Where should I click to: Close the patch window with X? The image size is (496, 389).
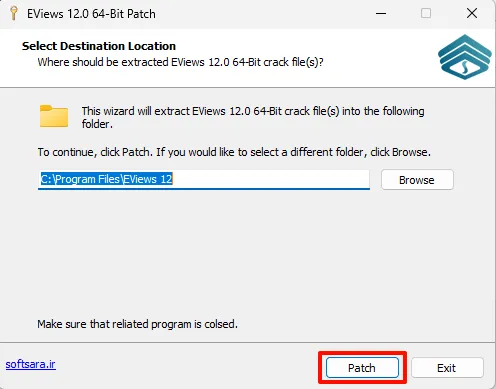tap(472, 14)
